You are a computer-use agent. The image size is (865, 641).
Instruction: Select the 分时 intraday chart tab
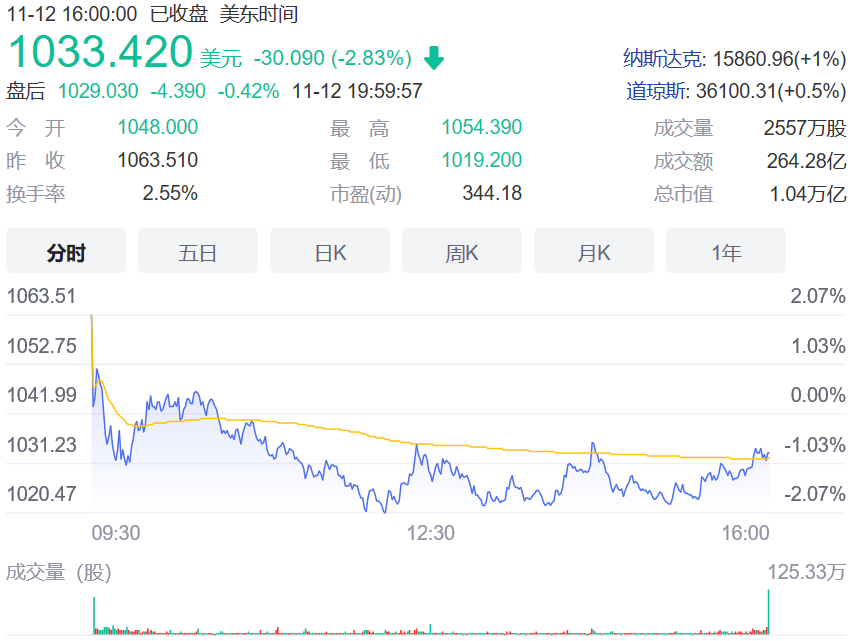[x=65, y=251]
